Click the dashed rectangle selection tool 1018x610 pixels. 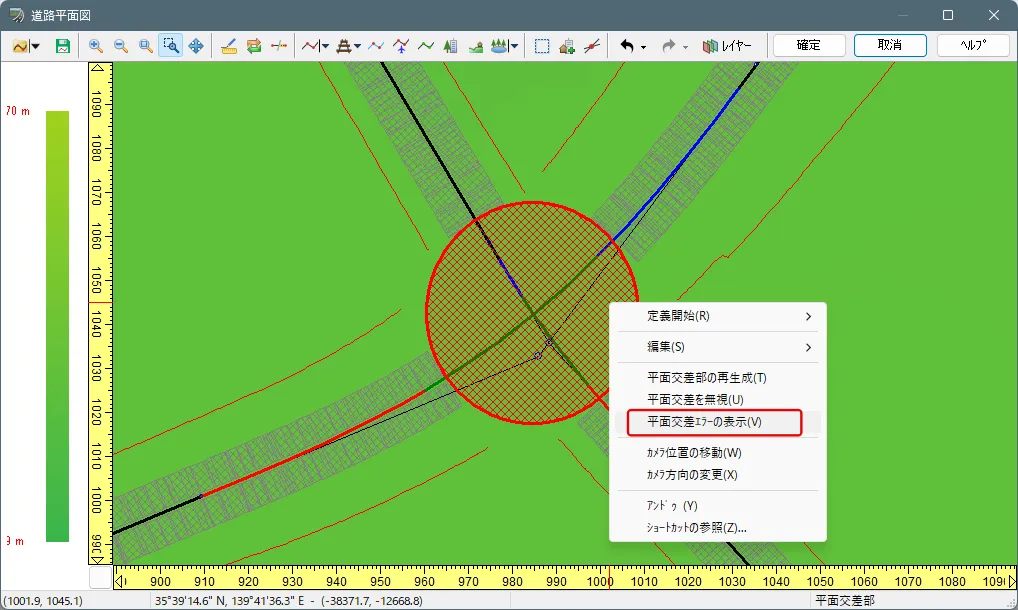542,46
